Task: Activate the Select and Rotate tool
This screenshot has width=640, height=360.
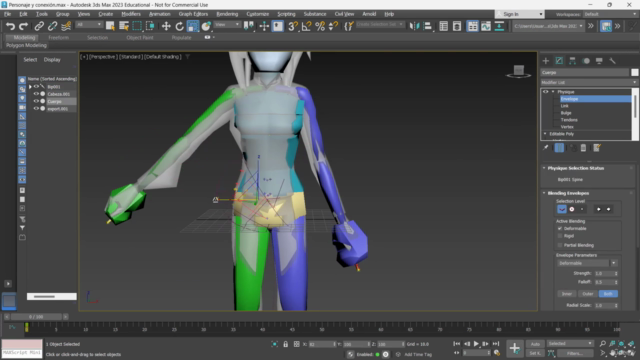Action: tap(179, 26)
